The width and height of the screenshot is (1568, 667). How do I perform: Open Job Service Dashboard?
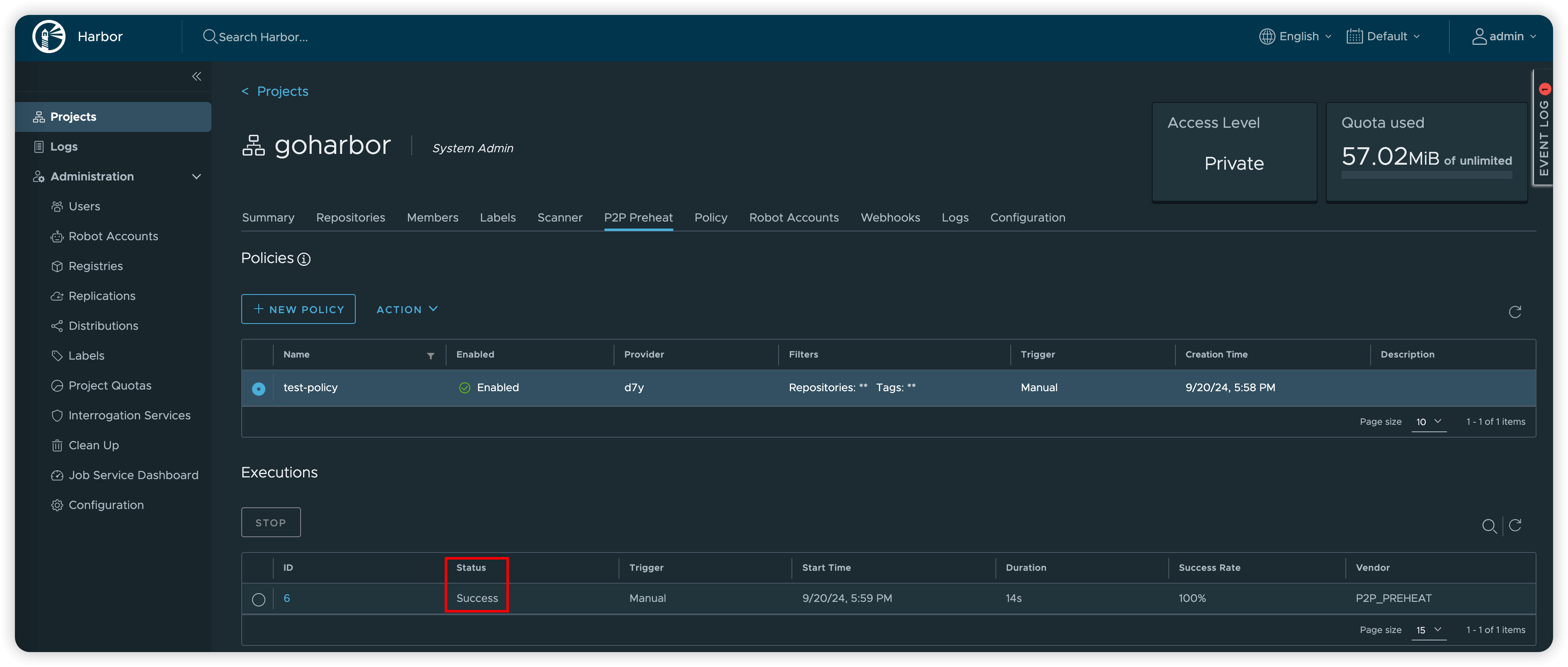point(133,475)
